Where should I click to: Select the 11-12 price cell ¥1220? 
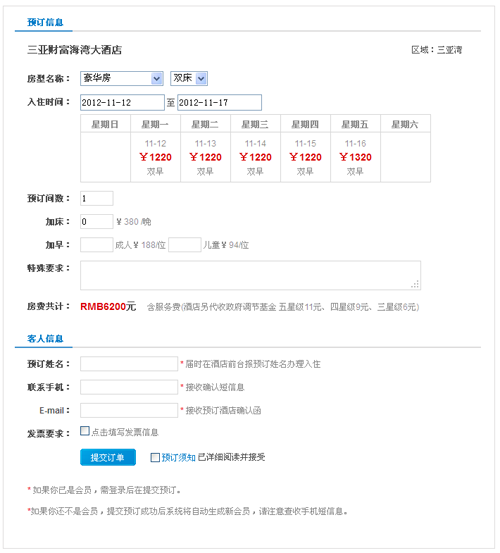pos(156,157)
